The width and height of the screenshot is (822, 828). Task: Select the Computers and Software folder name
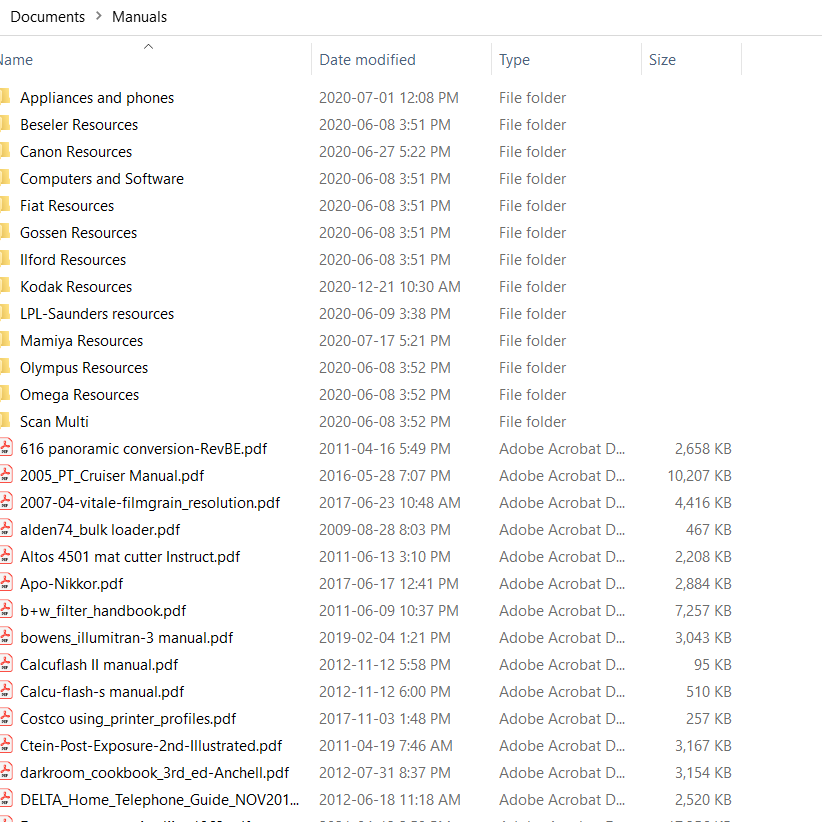coord(102,178)
